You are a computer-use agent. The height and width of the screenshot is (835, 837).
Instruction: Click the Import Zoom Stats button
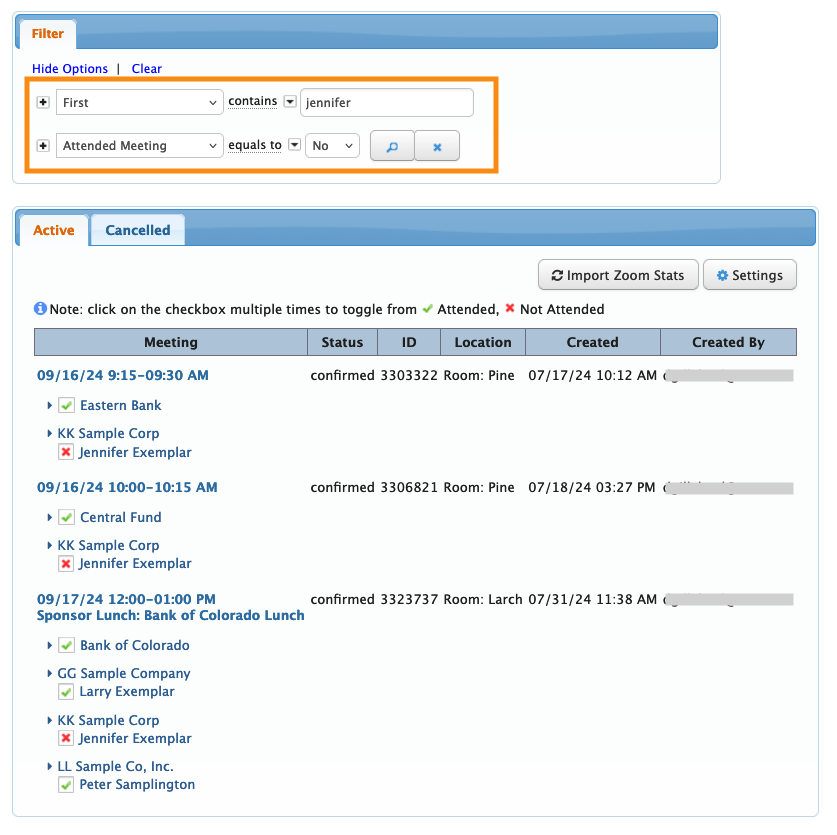(618, 275)
